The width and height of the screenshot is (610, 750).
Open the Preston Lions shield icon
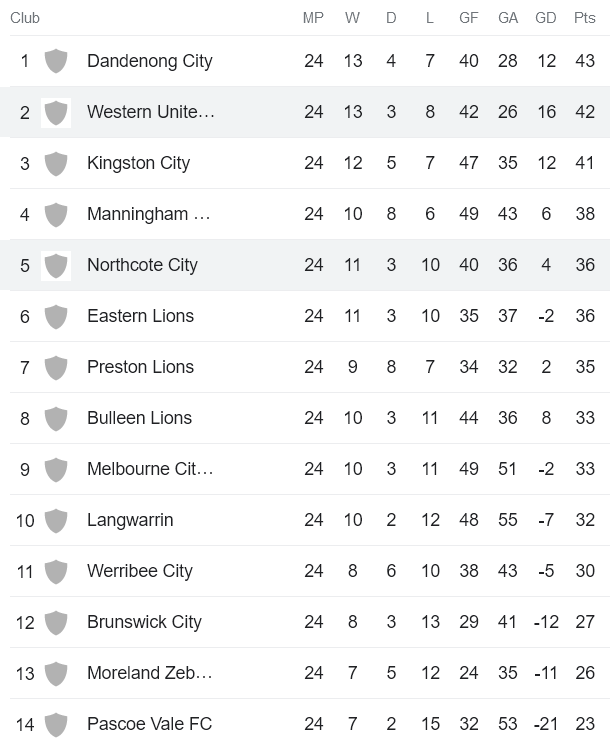point(56,367)
